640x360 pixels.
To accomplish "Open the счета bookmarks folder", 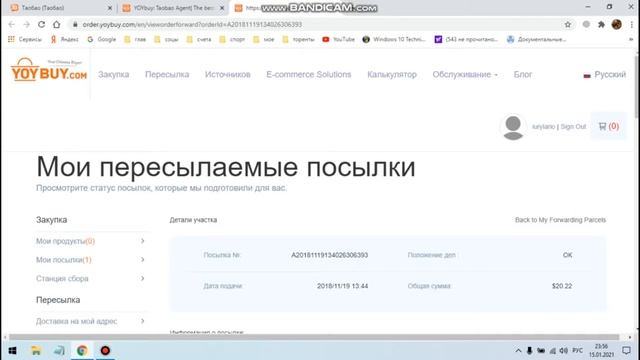I will (199, 39).
